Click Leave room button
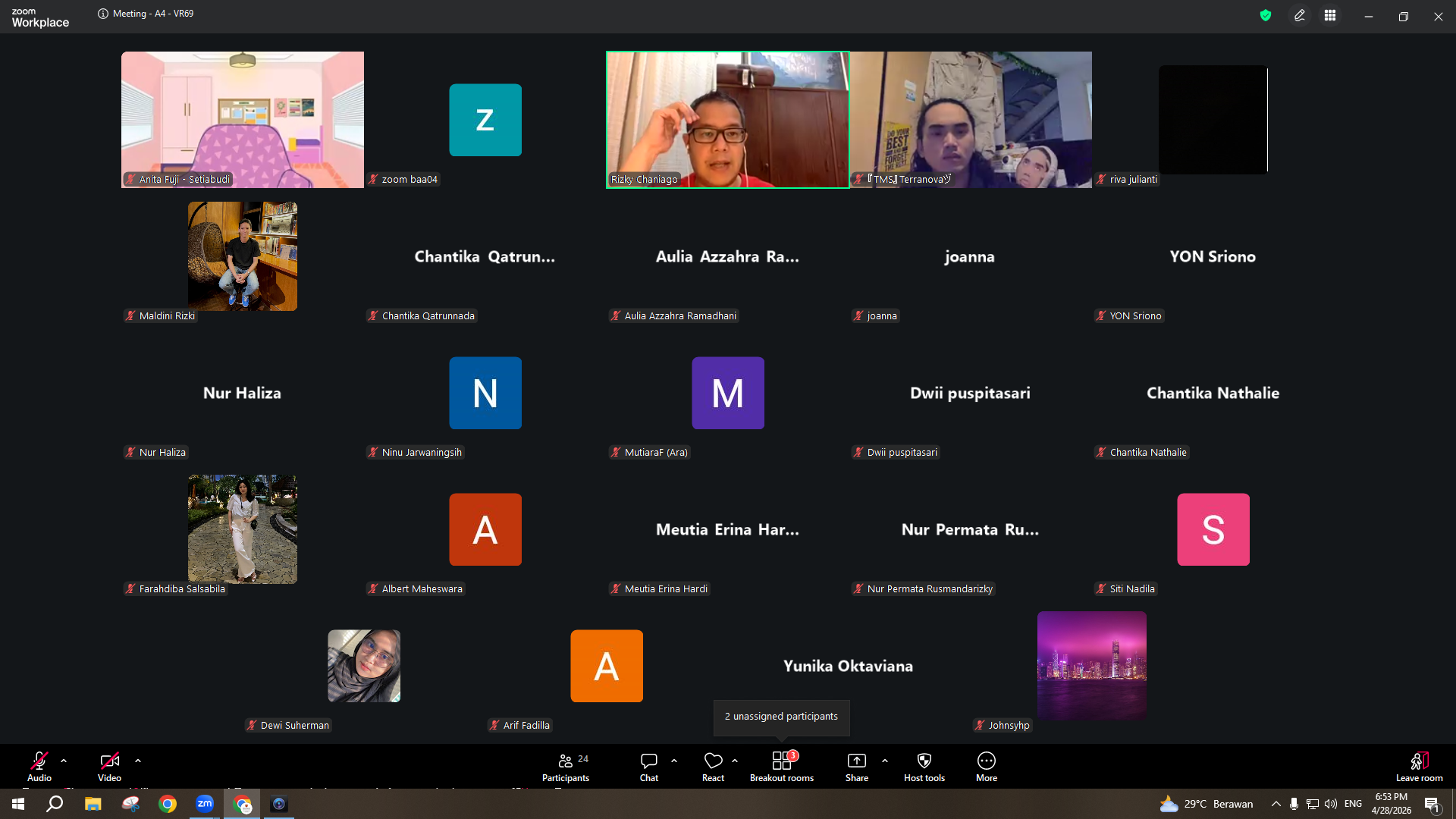 1420,766
